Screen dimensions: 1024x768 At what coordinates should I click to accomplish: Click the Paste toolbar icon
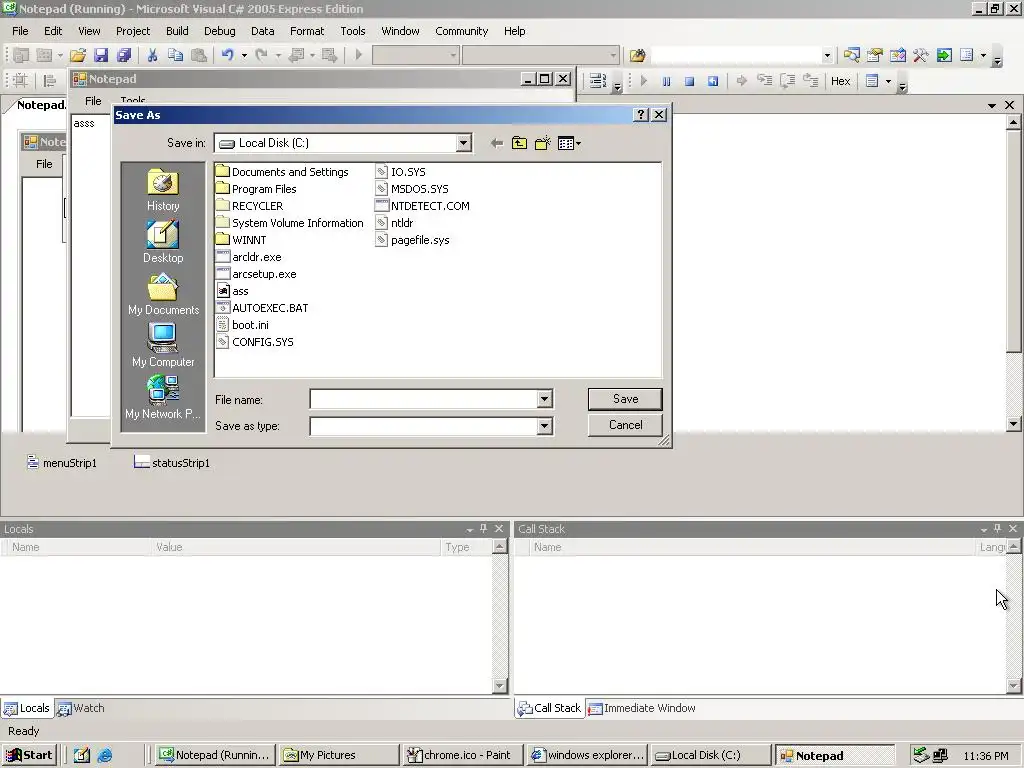click(x=199, y=56)
